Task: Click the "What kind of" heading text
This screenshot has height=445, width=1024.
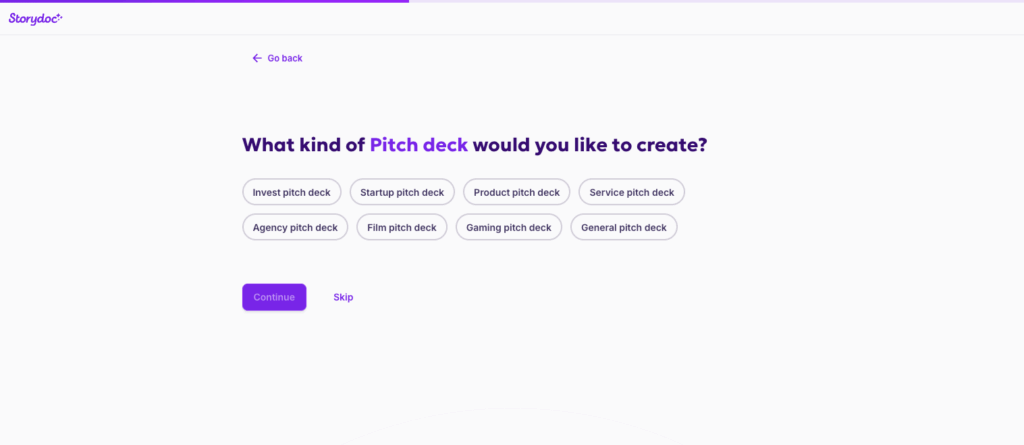Action: (303, 145)
